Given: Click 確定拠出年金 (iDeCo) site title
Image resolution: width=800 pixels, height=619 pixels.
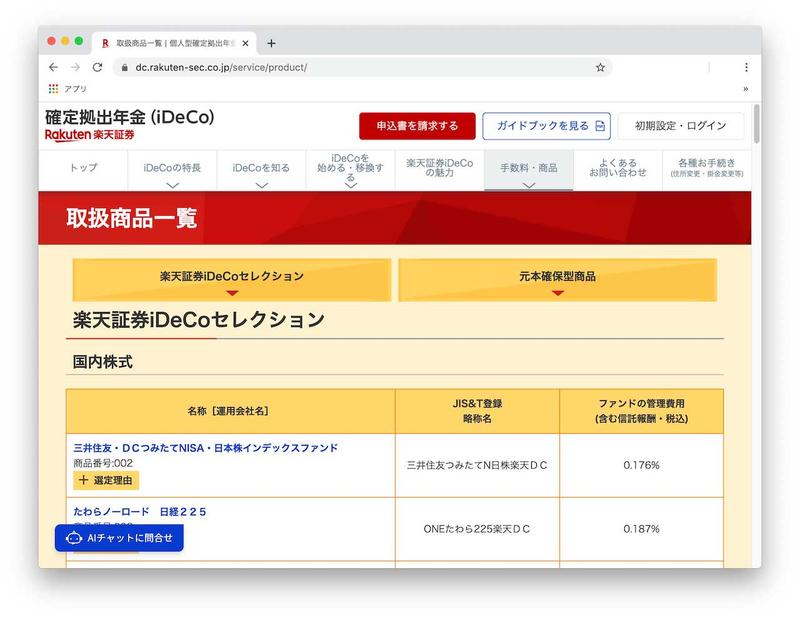Looking at the screenshot, I should (130, 117).
